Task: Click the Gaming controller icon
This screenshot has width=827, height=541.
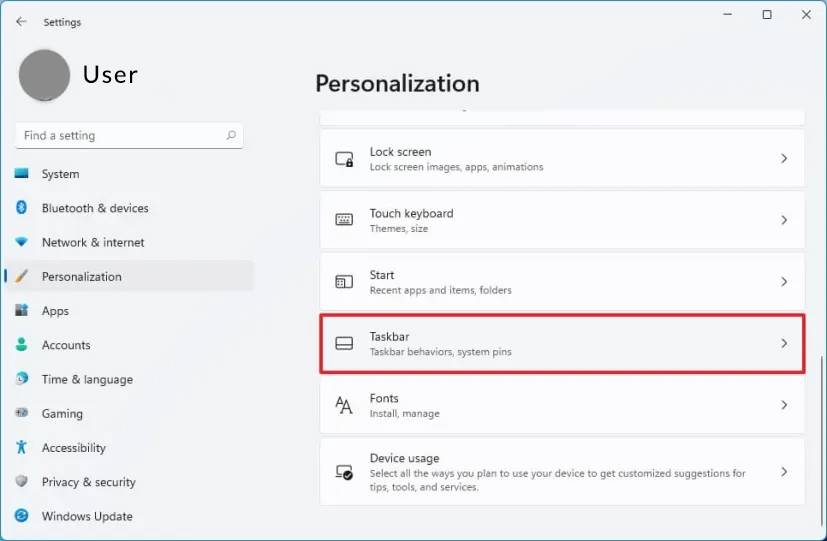Action: point(22,413)
